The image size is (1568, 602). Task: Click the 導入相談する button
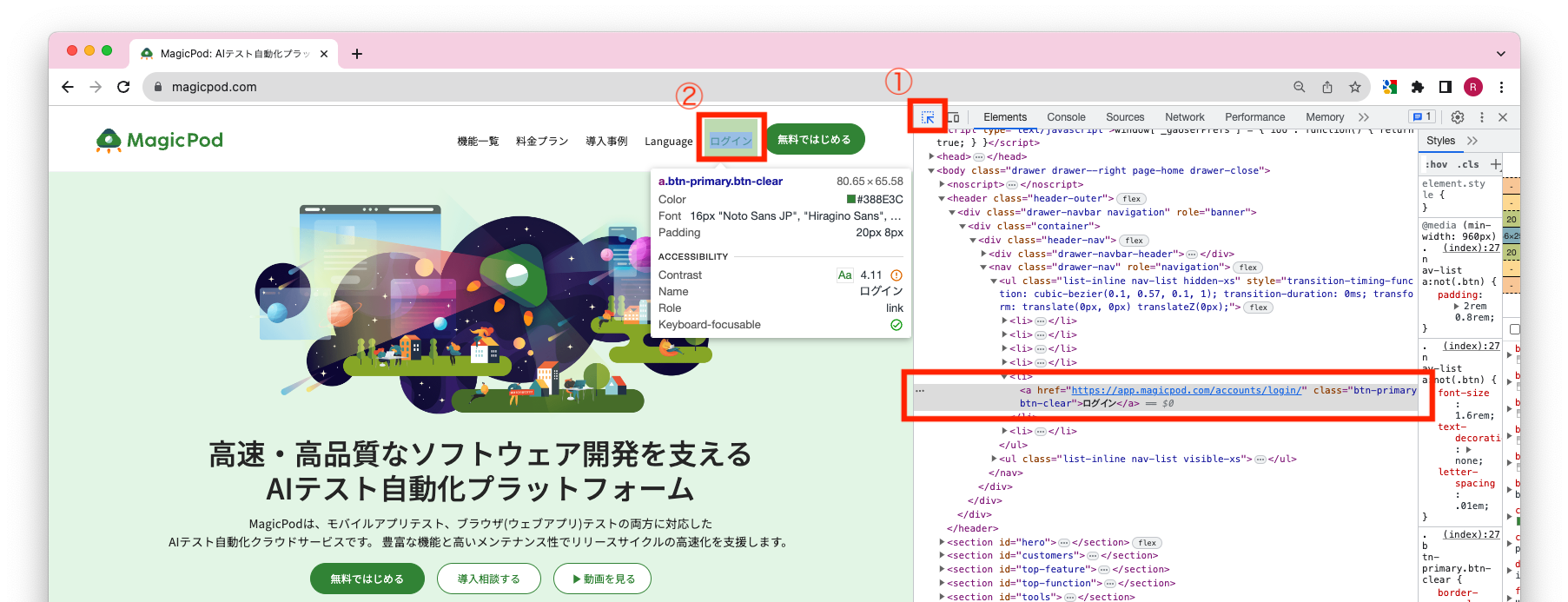tap(489, 579)
